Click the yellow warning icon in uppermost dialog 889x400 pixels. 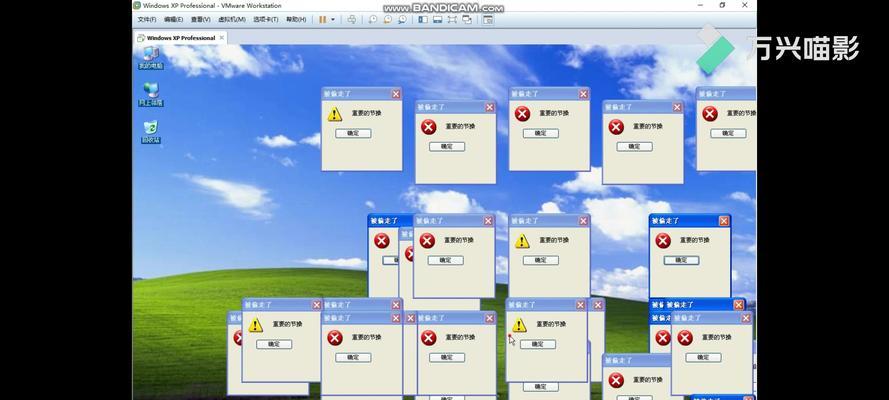335,114
